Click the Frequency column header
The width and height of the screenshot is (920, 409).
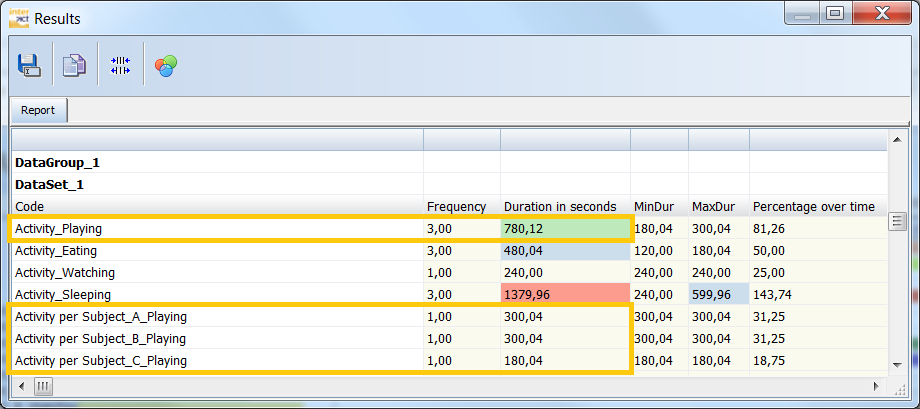point(462,206)
